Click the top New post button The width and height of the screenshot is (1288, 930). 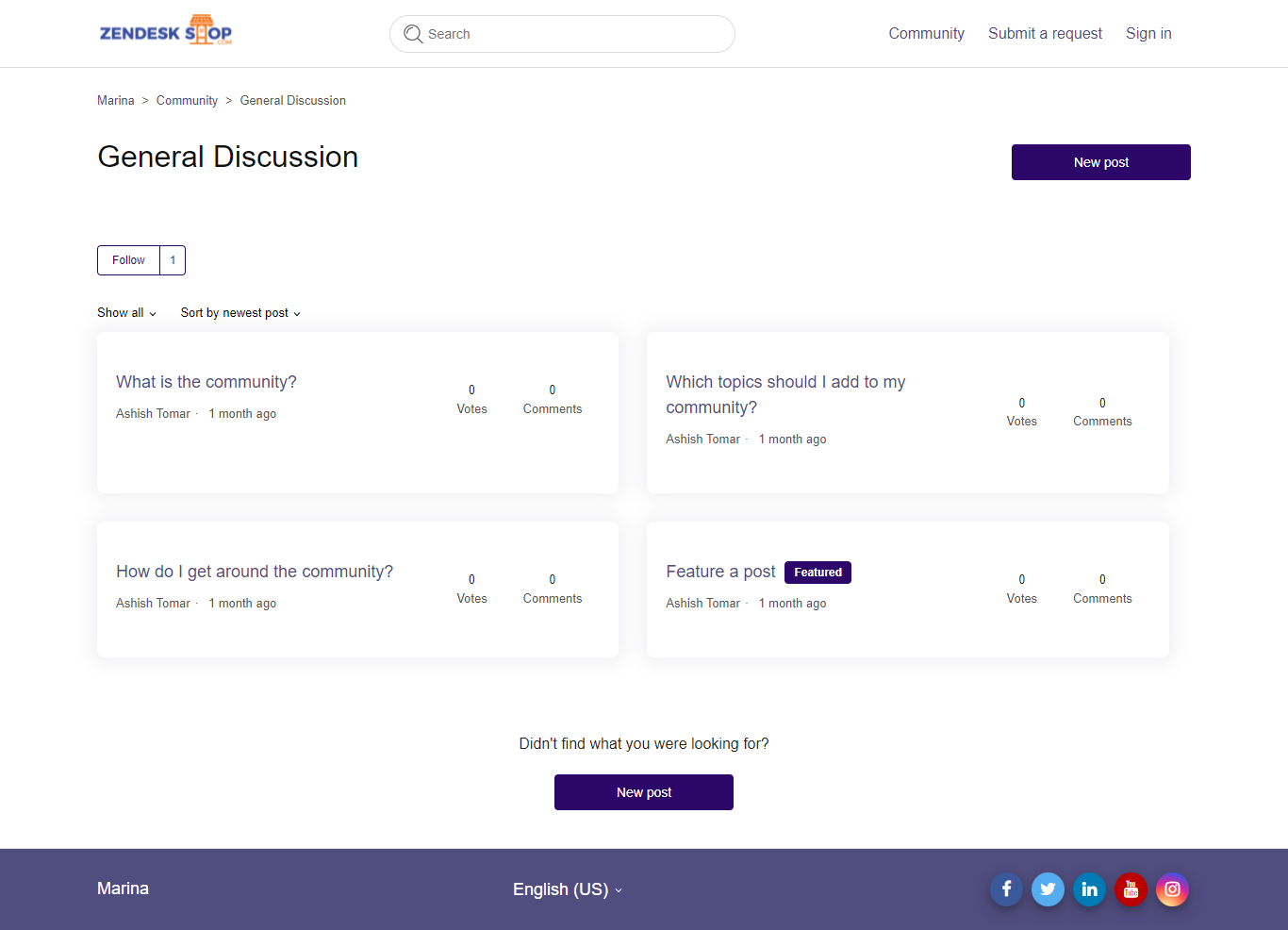click(1100, 162)
